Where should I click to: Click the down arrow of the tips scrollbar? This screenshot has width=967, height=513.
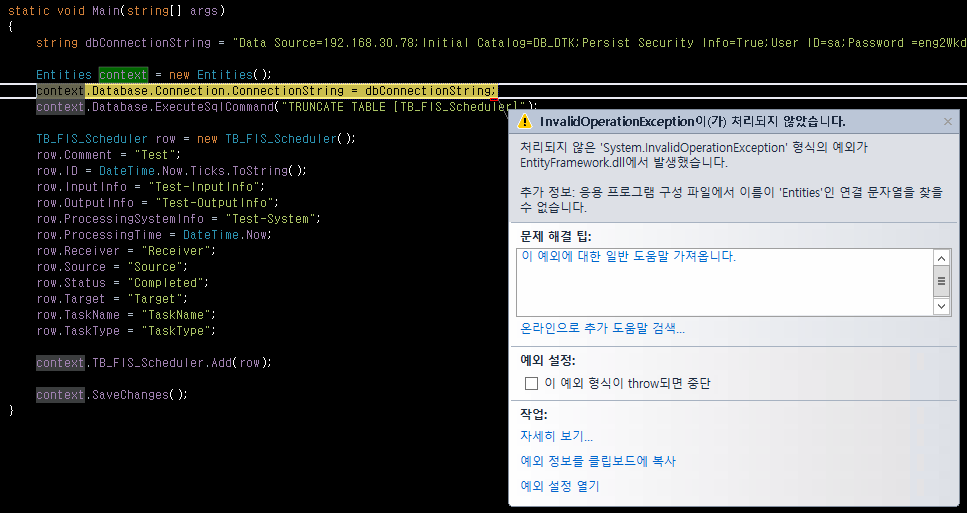(x=941, y=305)
